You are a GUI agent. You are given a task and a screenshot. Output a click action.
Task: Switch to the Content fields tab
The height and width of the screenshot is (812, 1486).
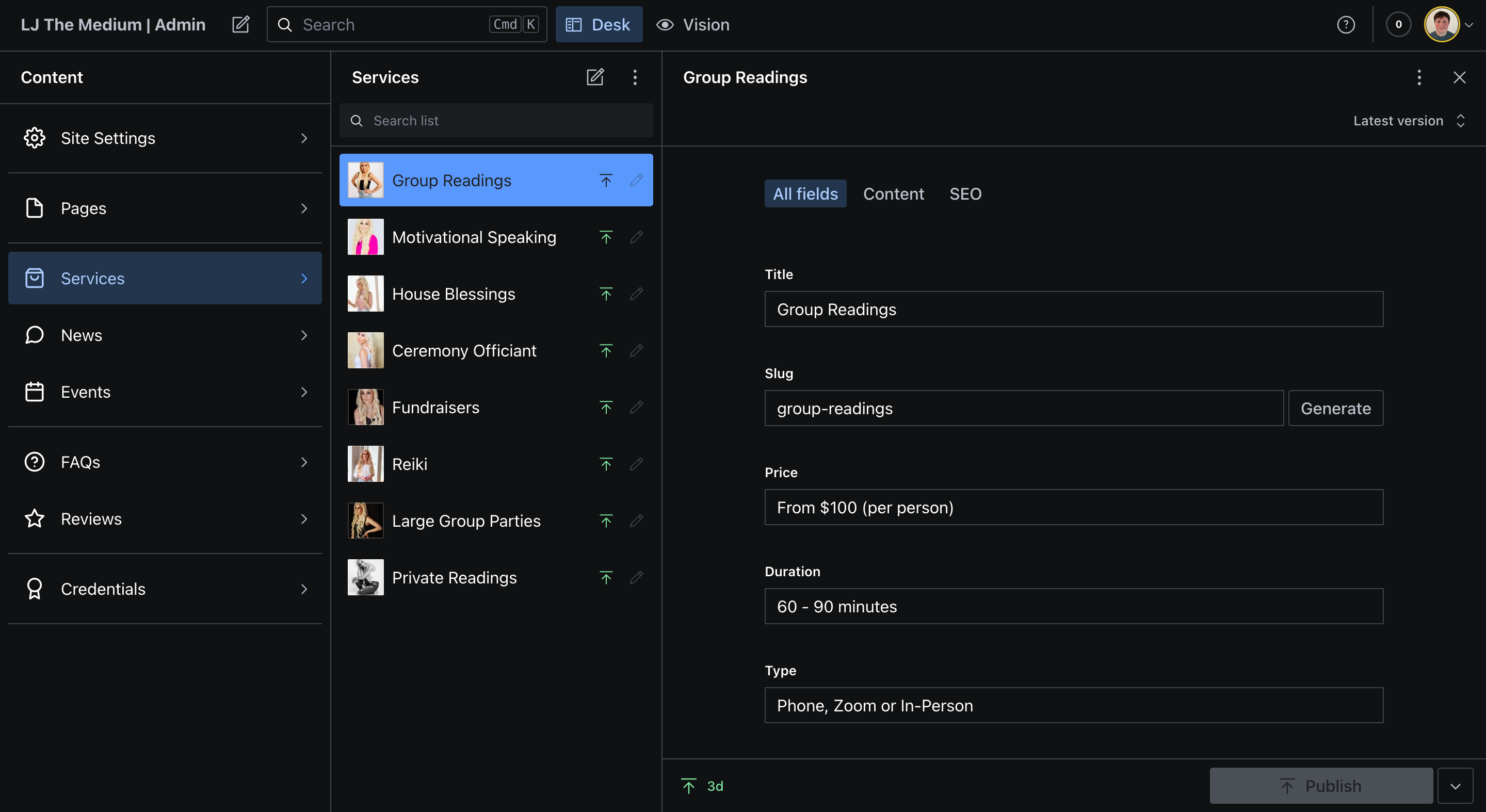click(x=893, y=194)
